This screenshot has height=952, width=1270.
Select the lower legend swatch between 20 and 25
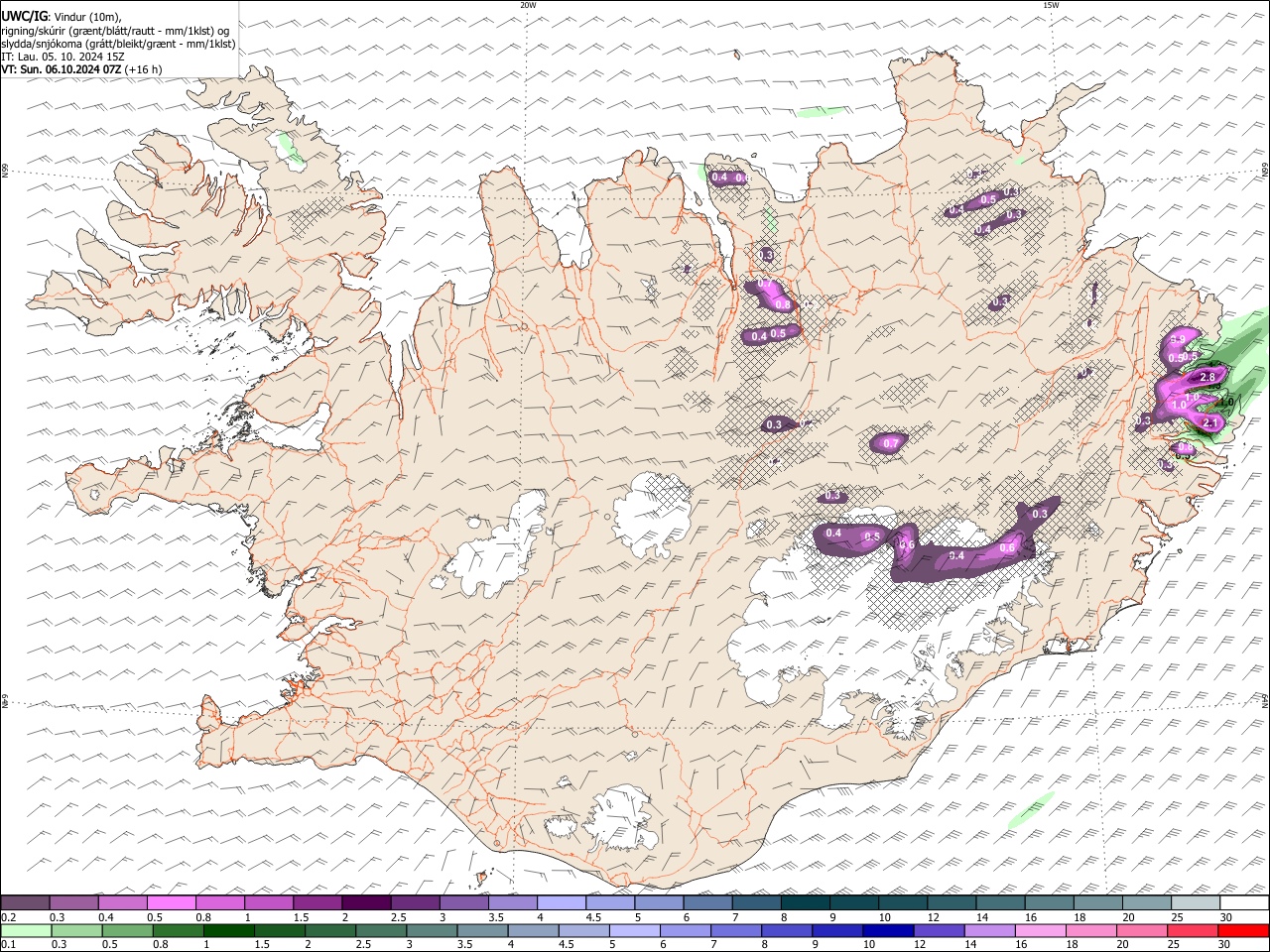tap(1140, 931)
